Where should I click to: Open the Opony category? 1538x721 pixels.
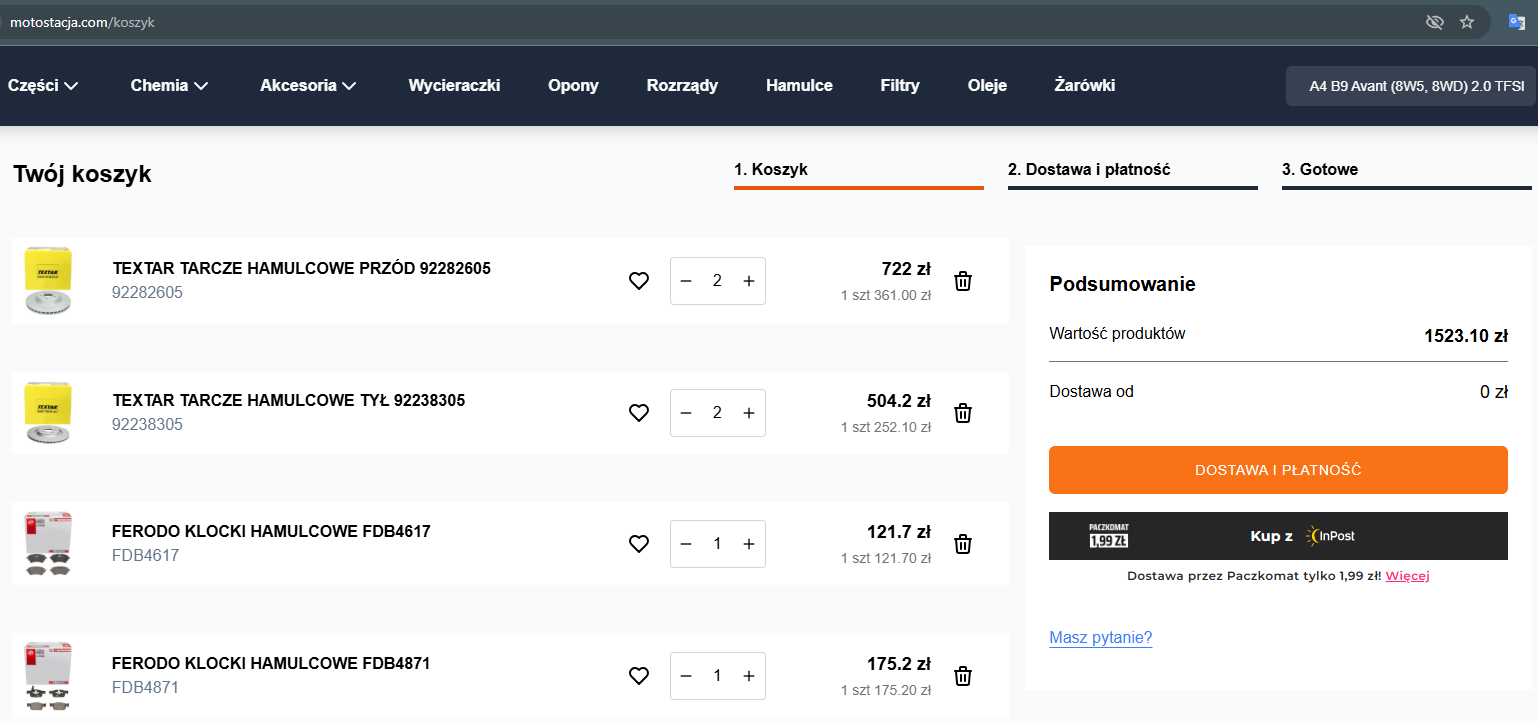573,86
